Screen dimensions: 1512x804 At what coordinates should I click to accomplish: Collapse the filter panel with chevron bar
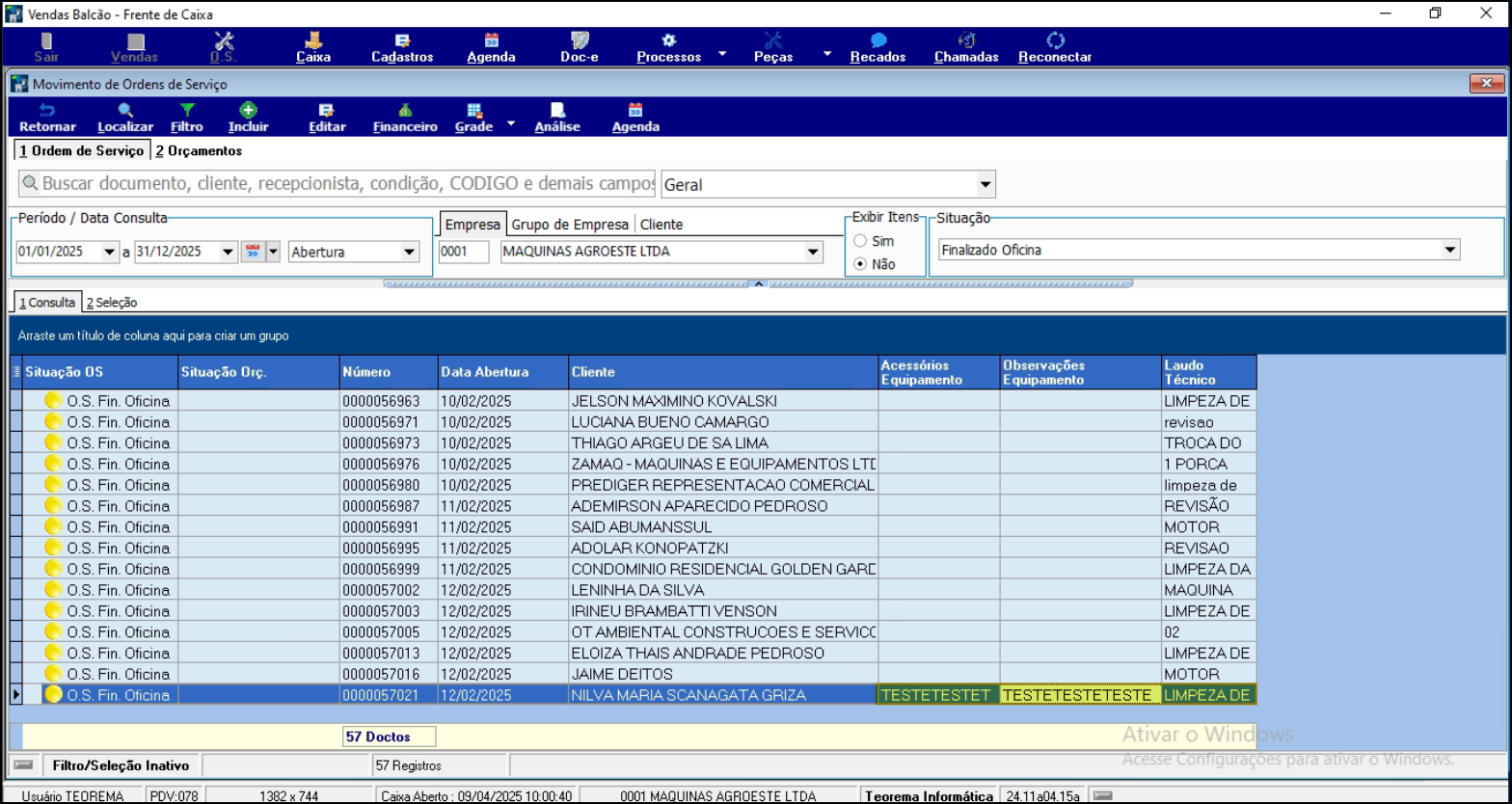[758, 283]
